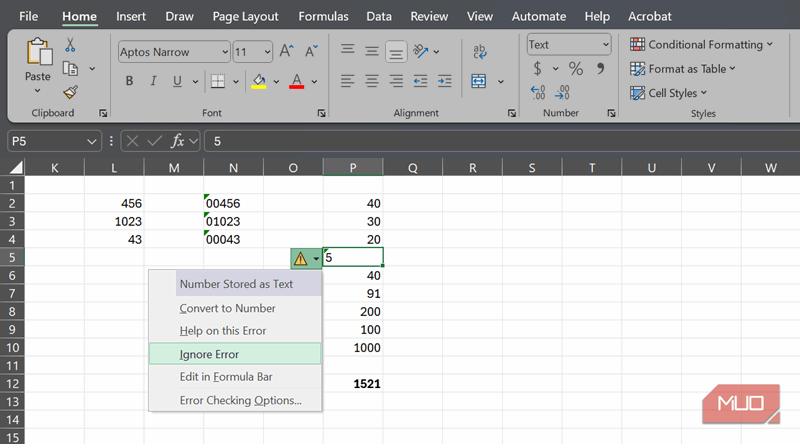Open Error Checking Options
This screenshot has height=444, width=800.
(x=235, y=400)
